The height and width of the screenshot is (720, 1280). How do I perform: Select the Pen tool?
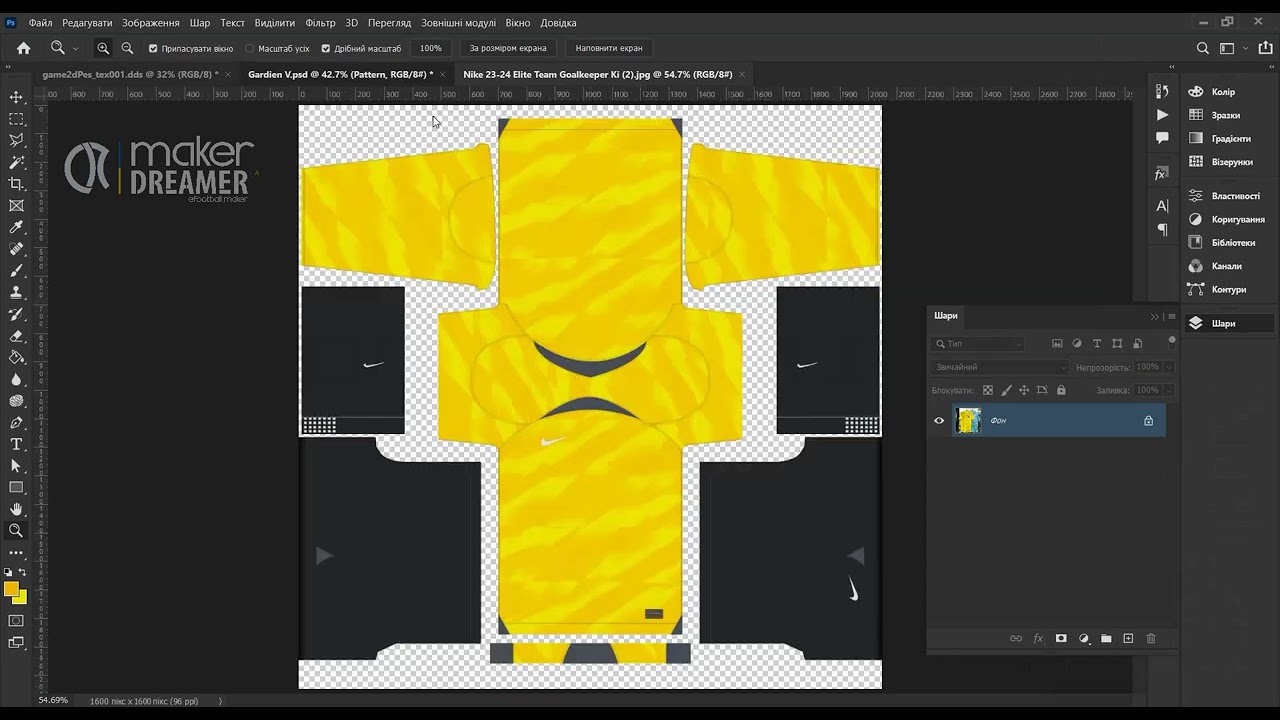tap(16, 422)
